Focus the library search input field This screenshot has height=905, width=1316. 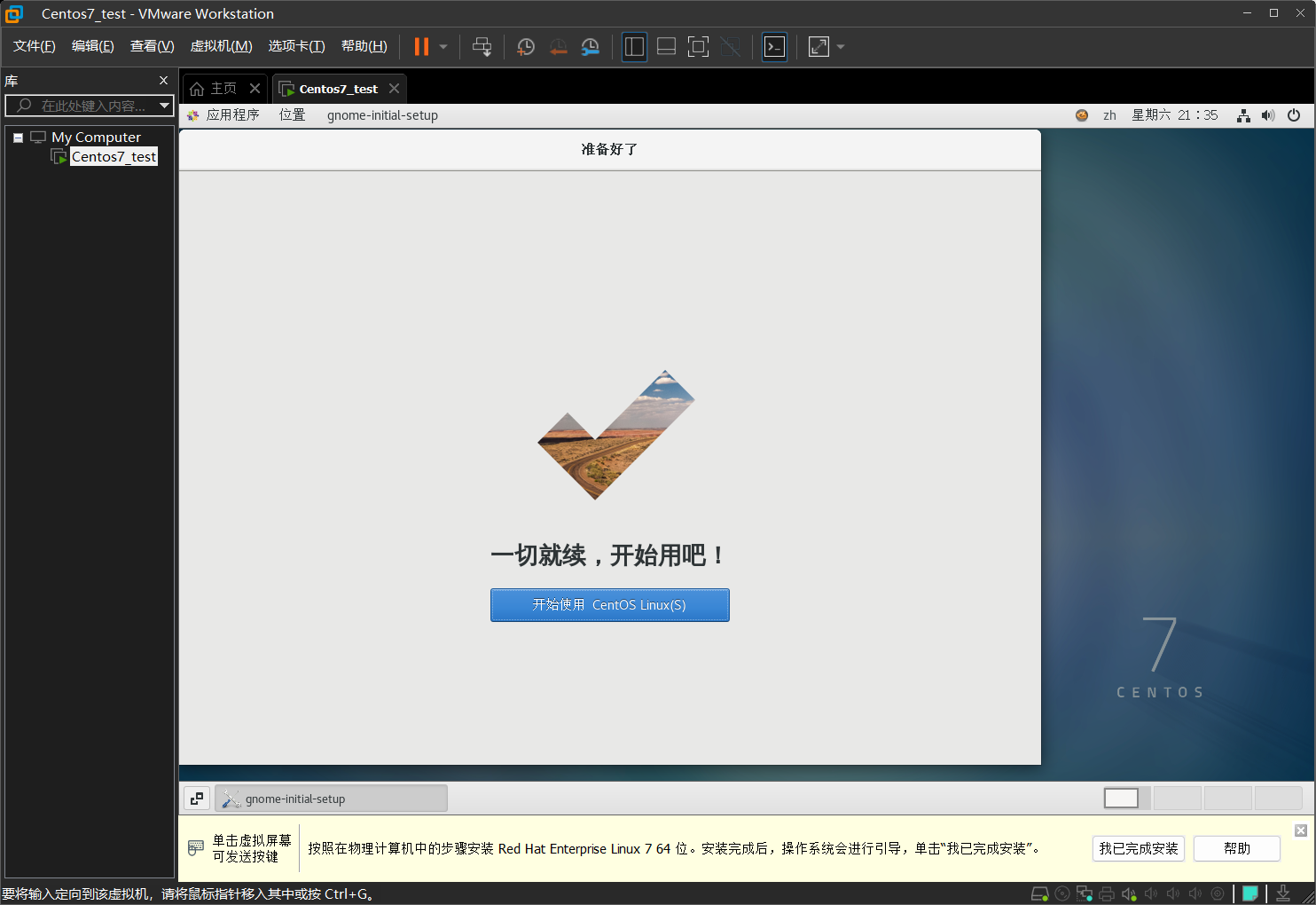88,106
